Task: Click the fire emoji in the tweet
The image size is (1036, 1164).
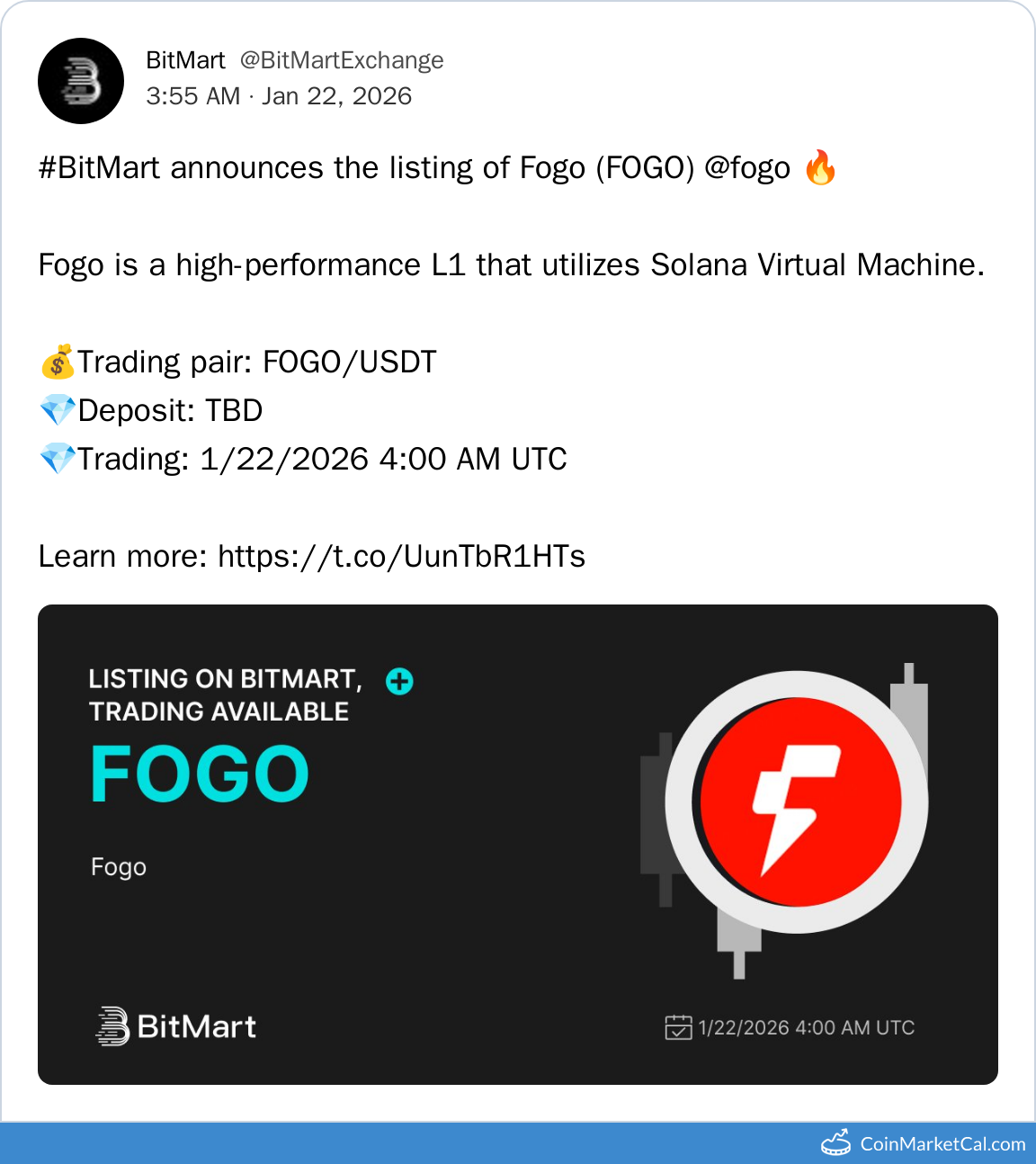Action: coord(820,168)
